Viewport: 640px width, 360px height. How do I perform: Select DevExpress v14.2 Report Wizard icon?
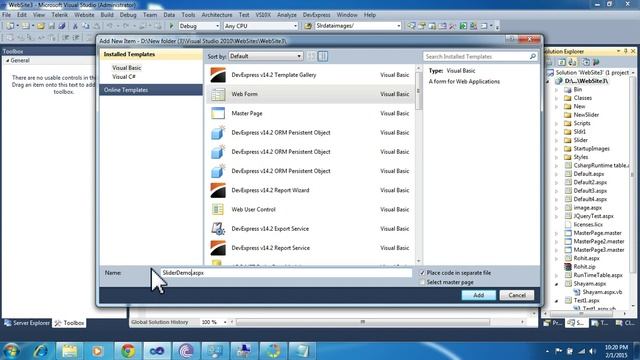218,190
